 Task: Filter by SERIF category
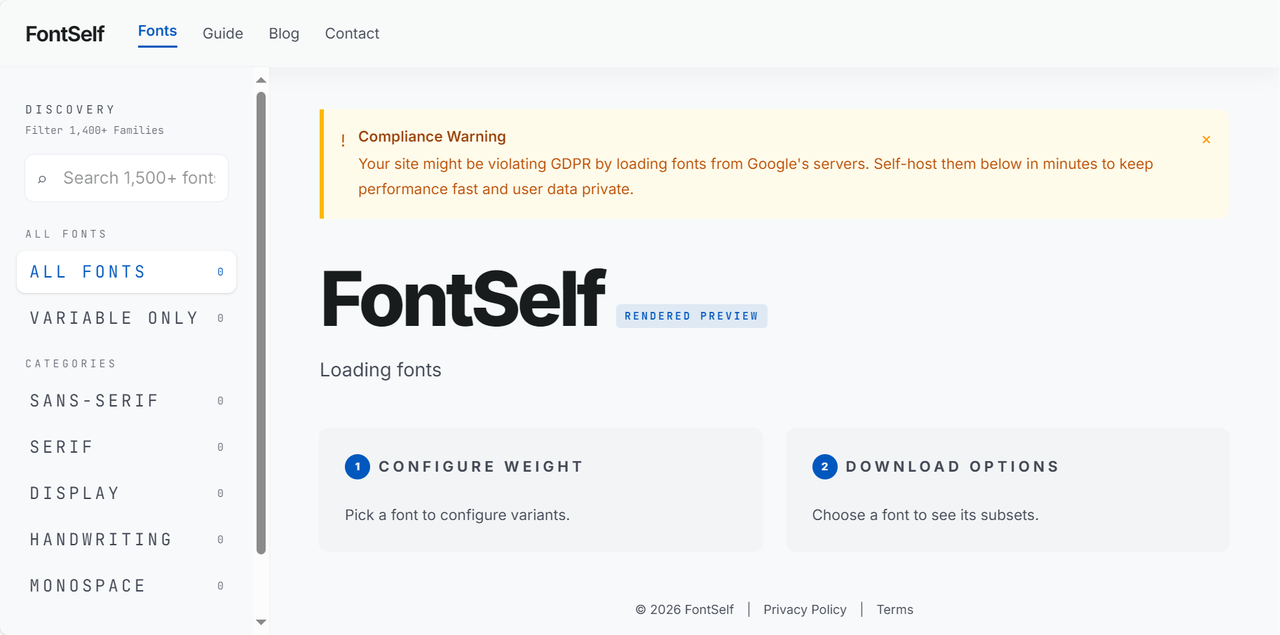tap(127, 447)
